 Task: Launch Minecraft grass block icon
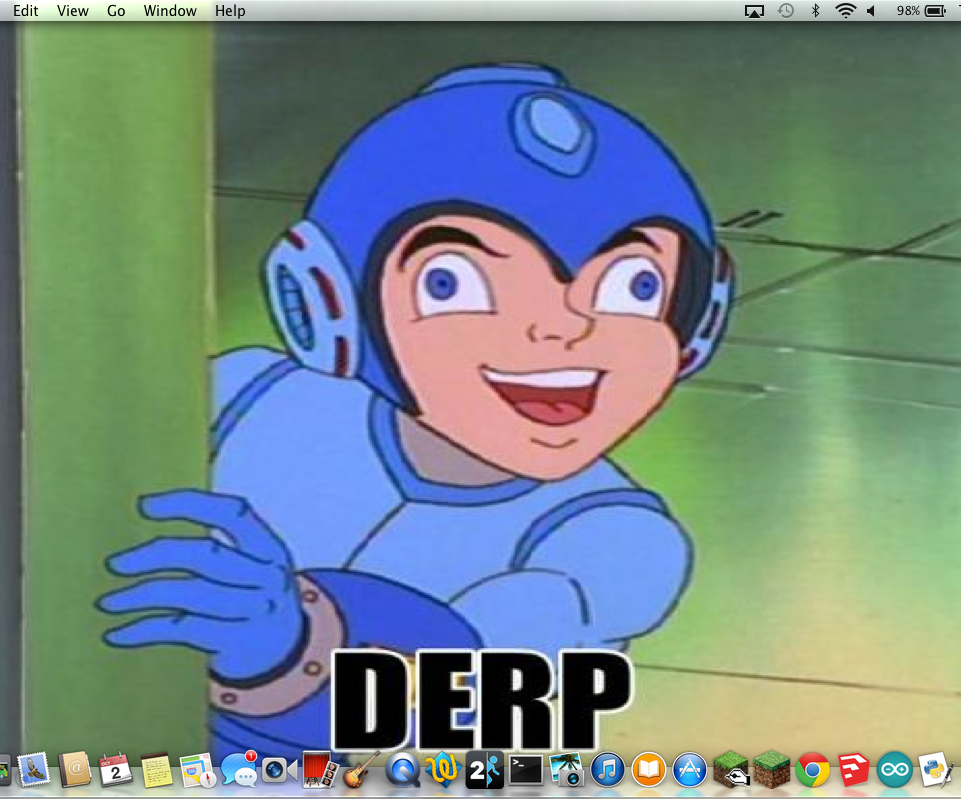pyautogui.click(x=772, y=770)
